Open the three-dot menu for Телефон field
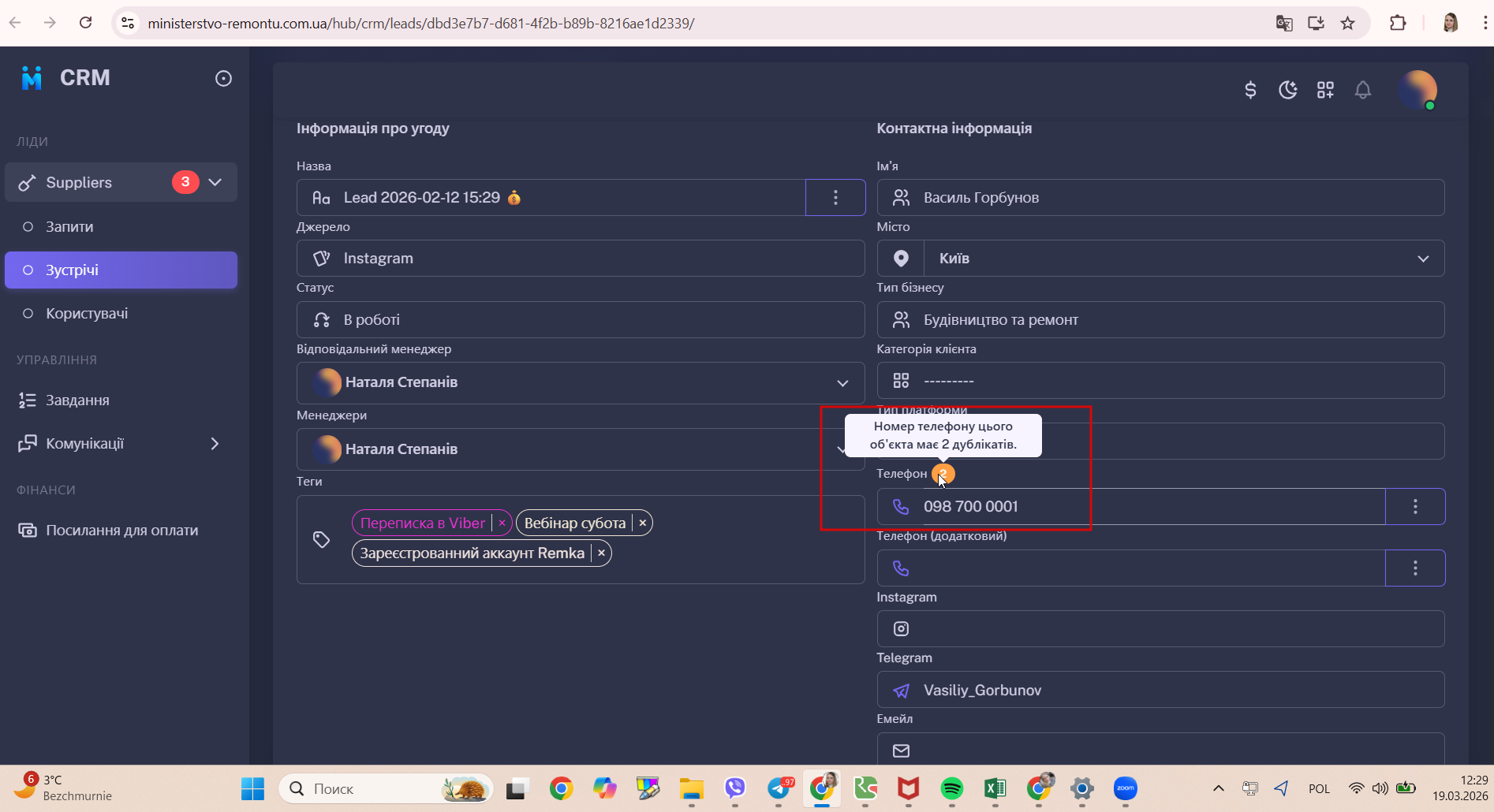 point(1415,506)
